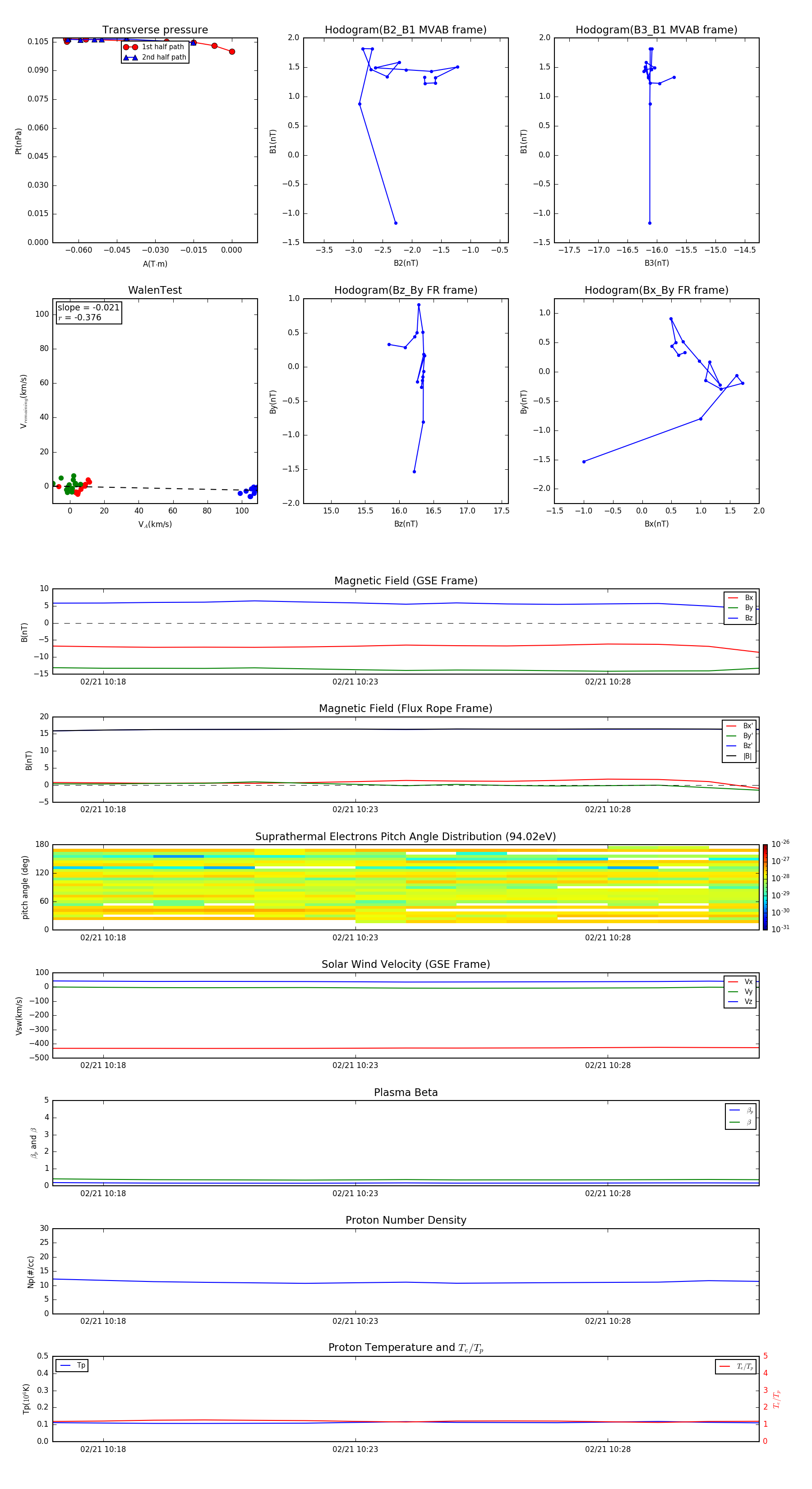Click the 'A(T·m)' x-axis label
The width and height of the screenshot is (812, 1489).
(x=155, y=264)
